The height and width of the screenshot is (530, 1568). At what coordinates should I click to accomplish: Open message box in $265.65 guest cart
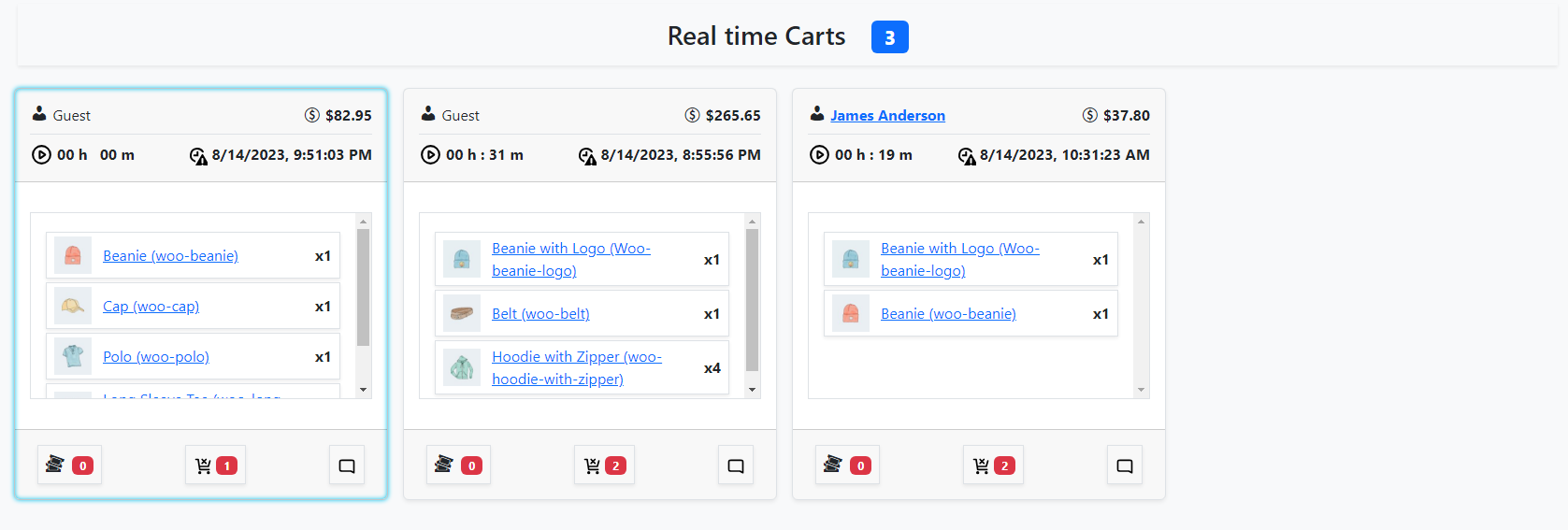[x=736, y=466]
